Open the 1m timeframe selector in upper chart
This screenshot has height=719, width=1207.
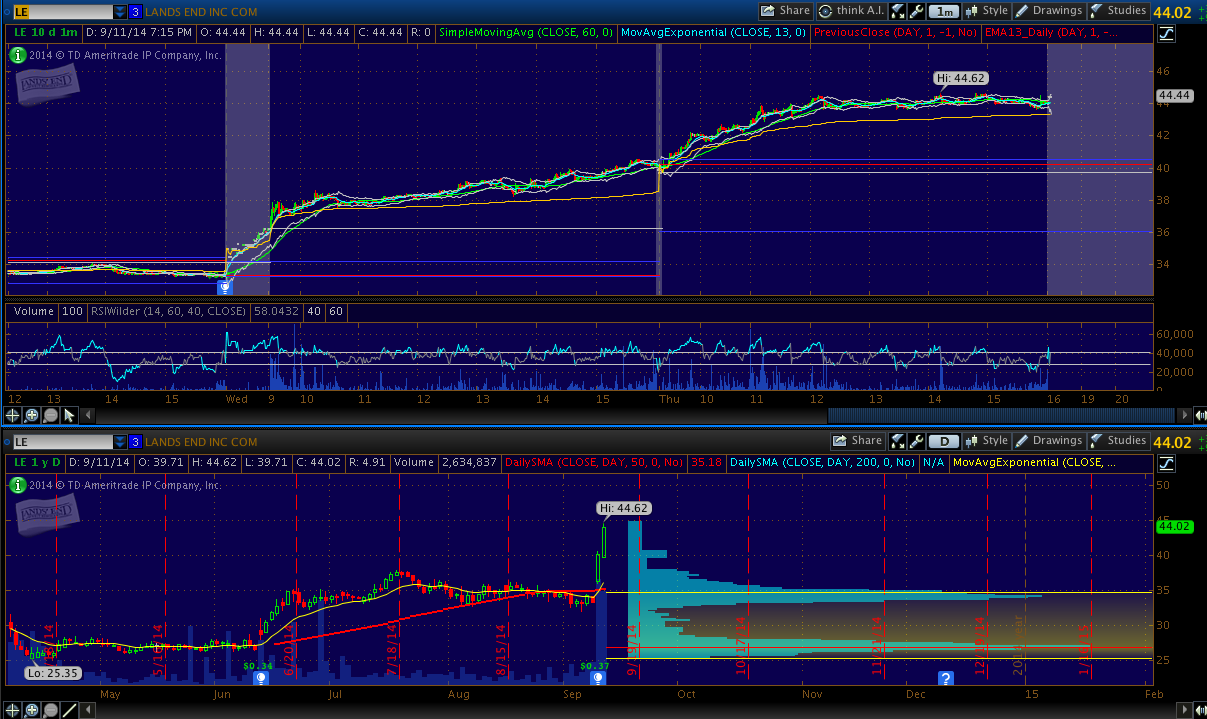[x=943, y=11]
